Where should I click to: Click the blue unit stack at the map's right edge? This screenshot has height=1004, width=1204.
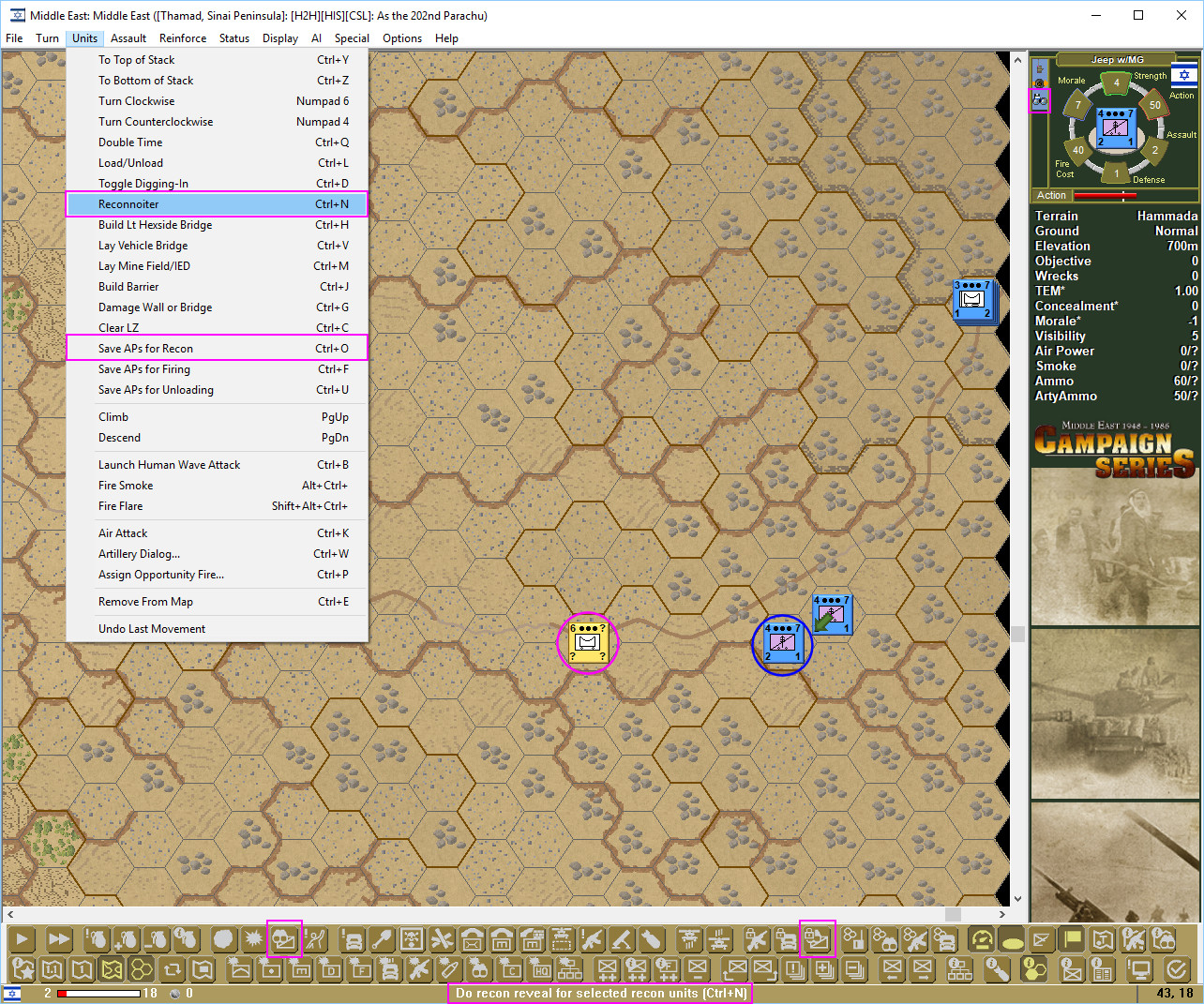[x=975, y=300]
